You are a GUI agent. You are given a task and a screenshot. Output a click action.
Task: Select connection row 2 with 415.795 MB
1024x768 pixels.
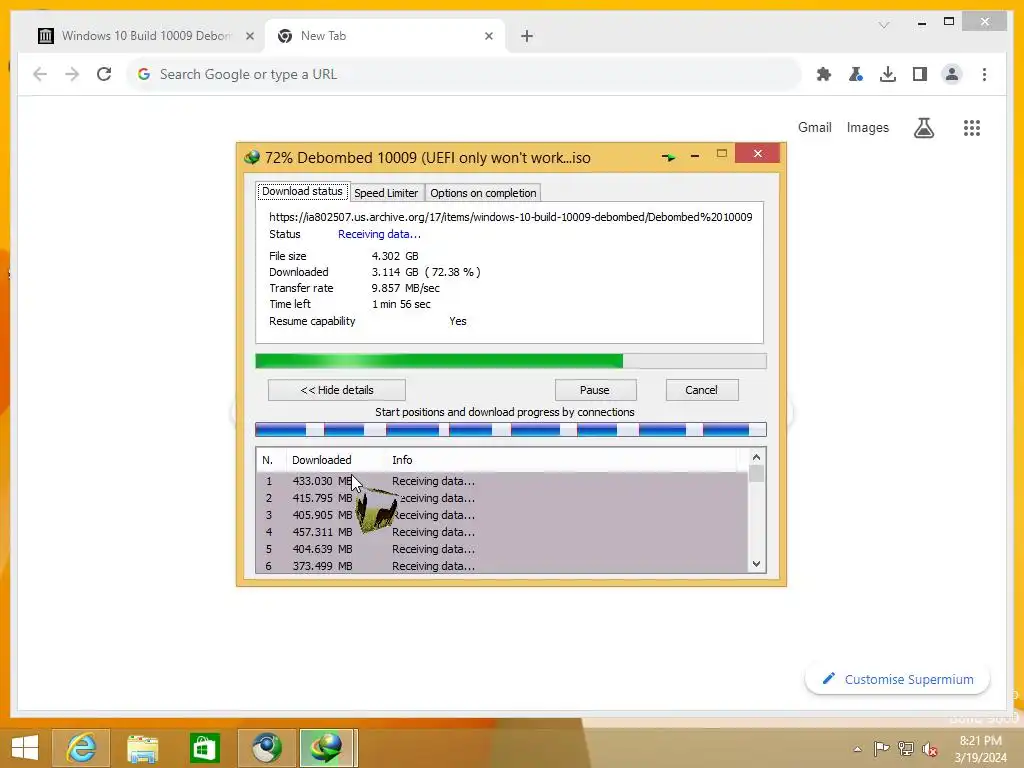click(x=502, y=498)
